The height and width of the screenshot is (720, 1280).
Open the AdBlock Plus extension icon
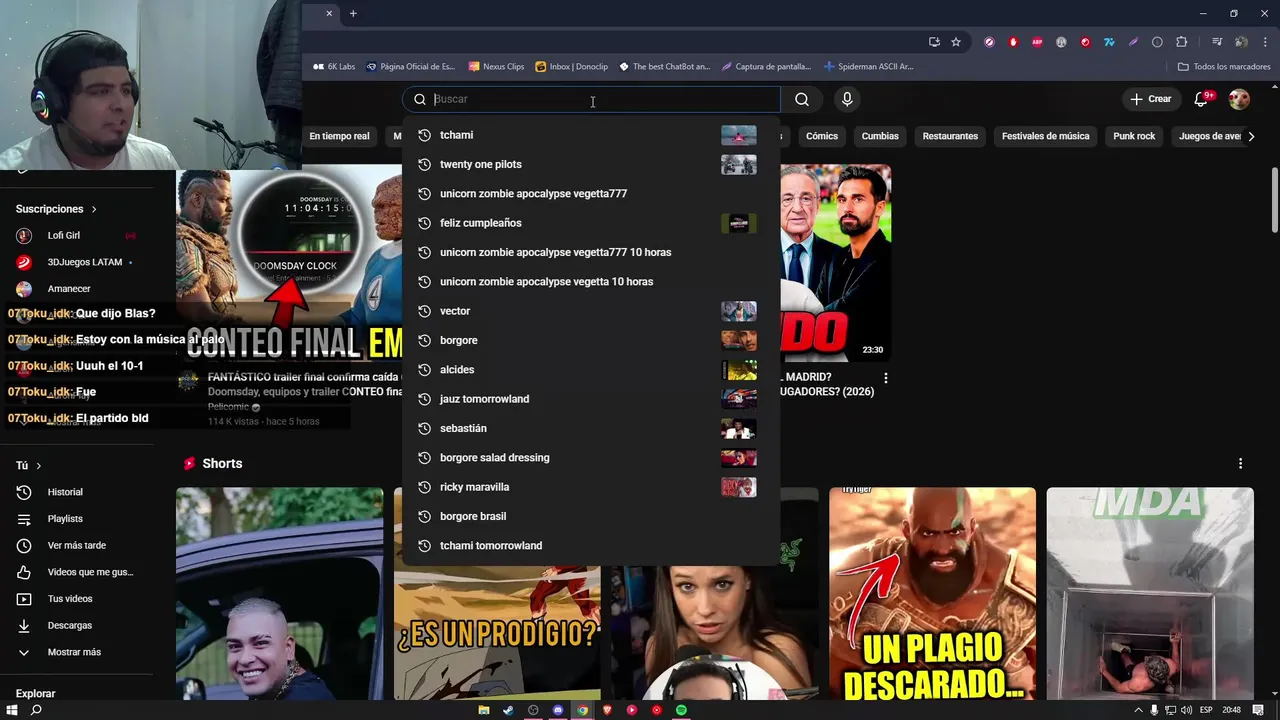[1037, 42]
